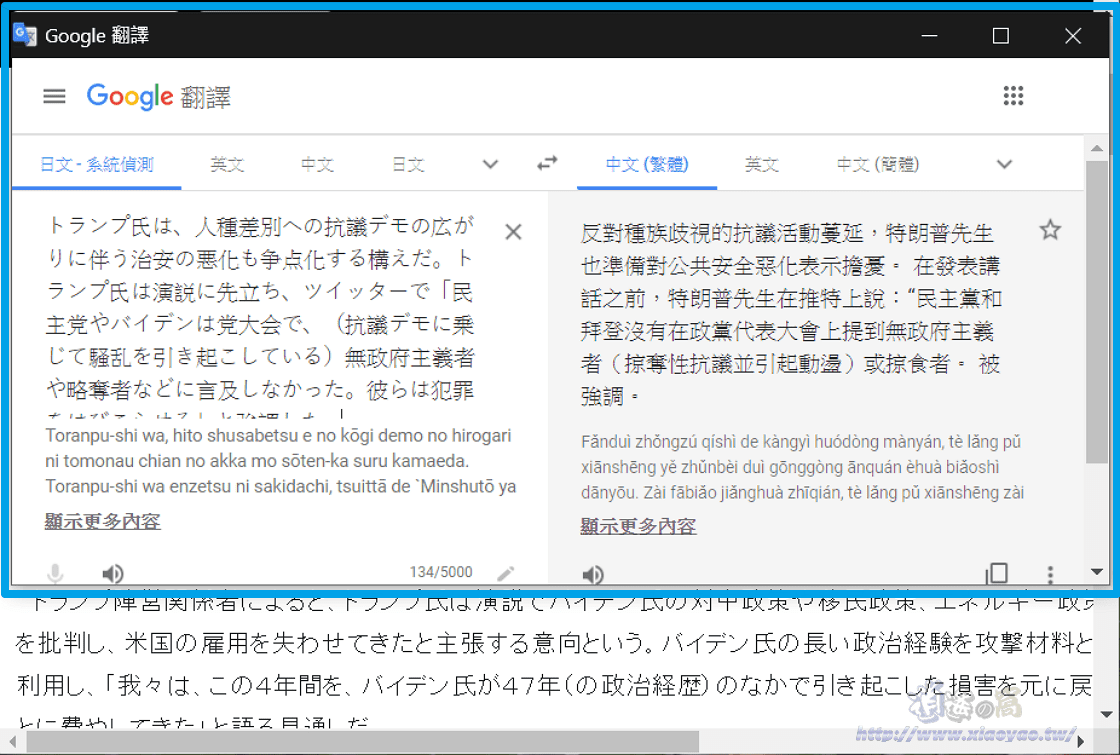
Task: Open handwriting pencil input tool
Action: click(x=506, y=573)
